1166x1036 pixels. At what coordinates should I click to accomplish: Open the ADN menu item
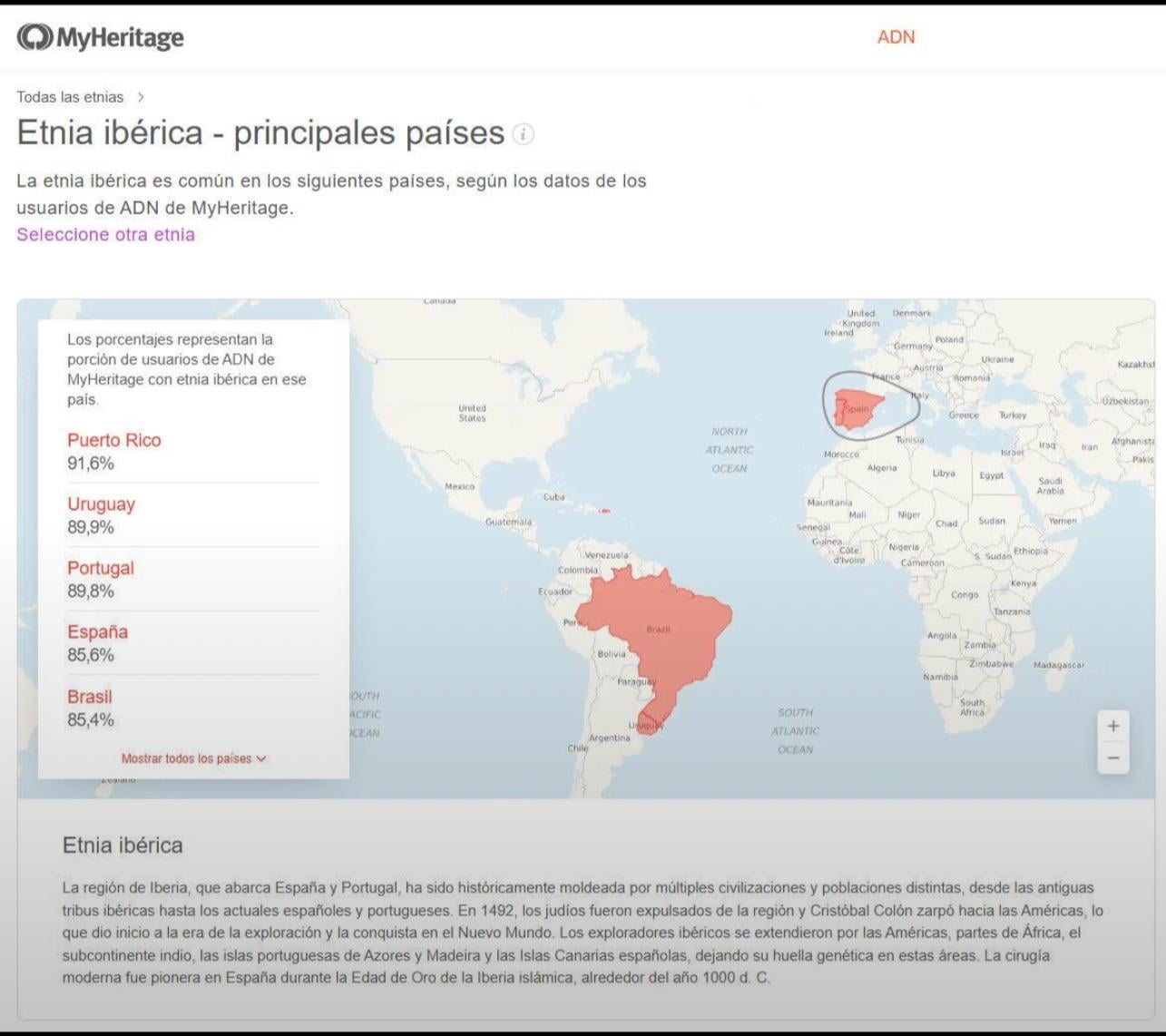896,37
